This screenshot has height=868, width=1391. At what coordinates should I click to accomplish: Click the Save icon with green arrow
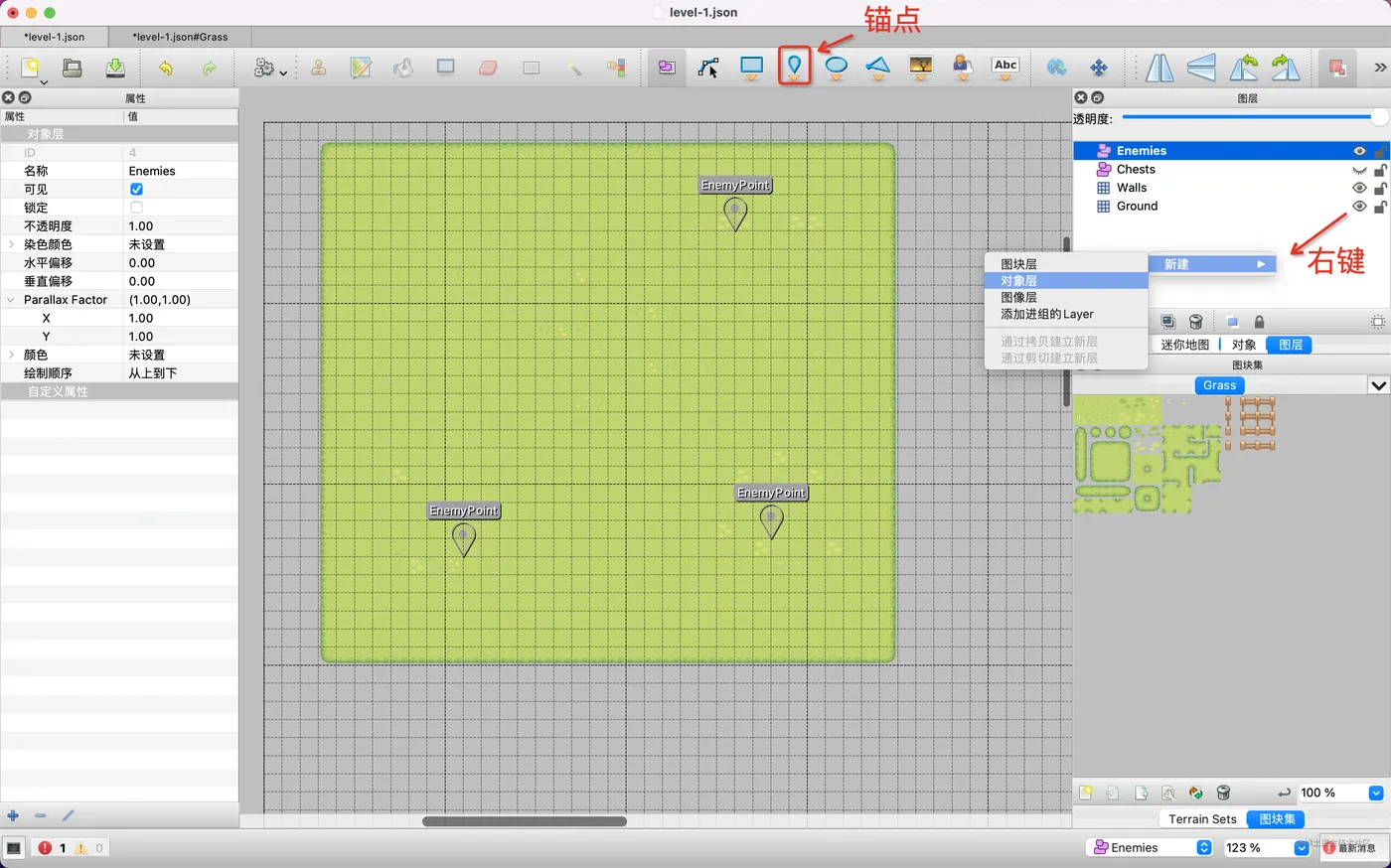115,68
